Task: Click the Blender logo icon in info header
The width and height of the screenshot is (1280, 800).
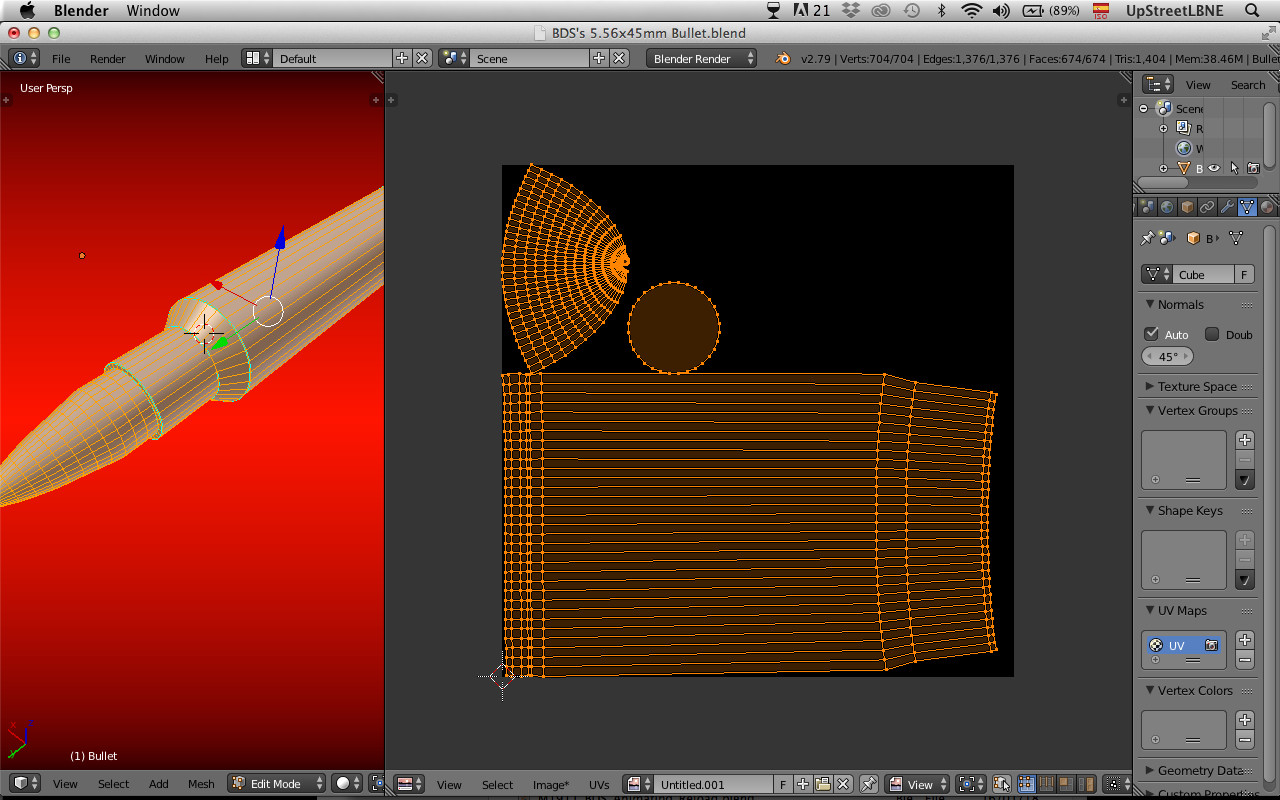Action: click(x=783, y=58)
